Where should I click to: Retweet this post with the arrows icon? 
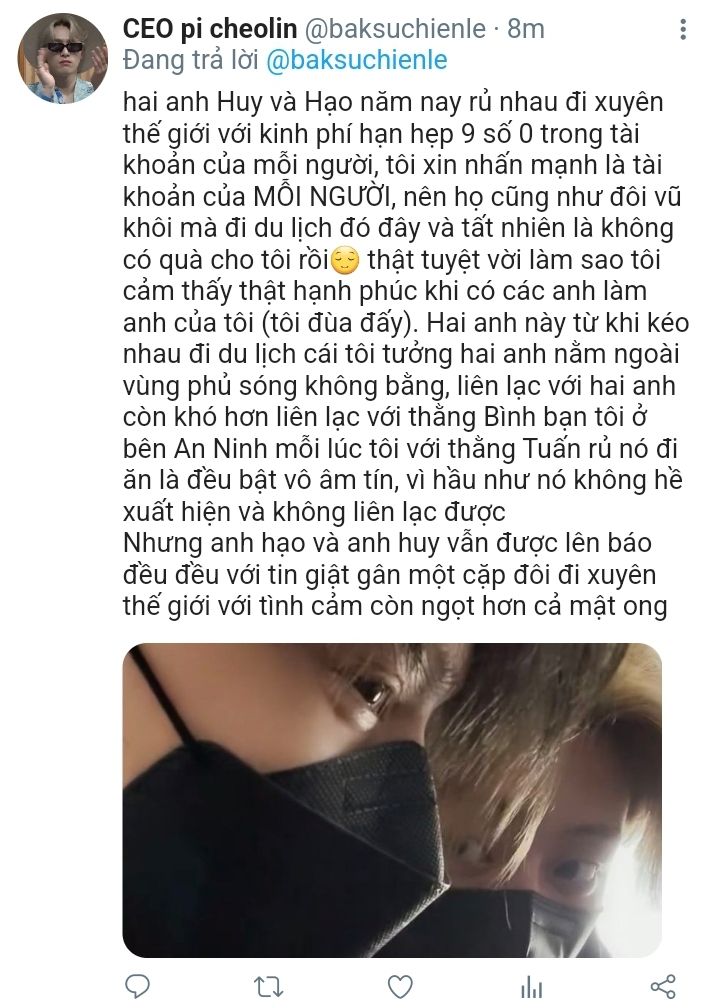[x=268, y=986]
